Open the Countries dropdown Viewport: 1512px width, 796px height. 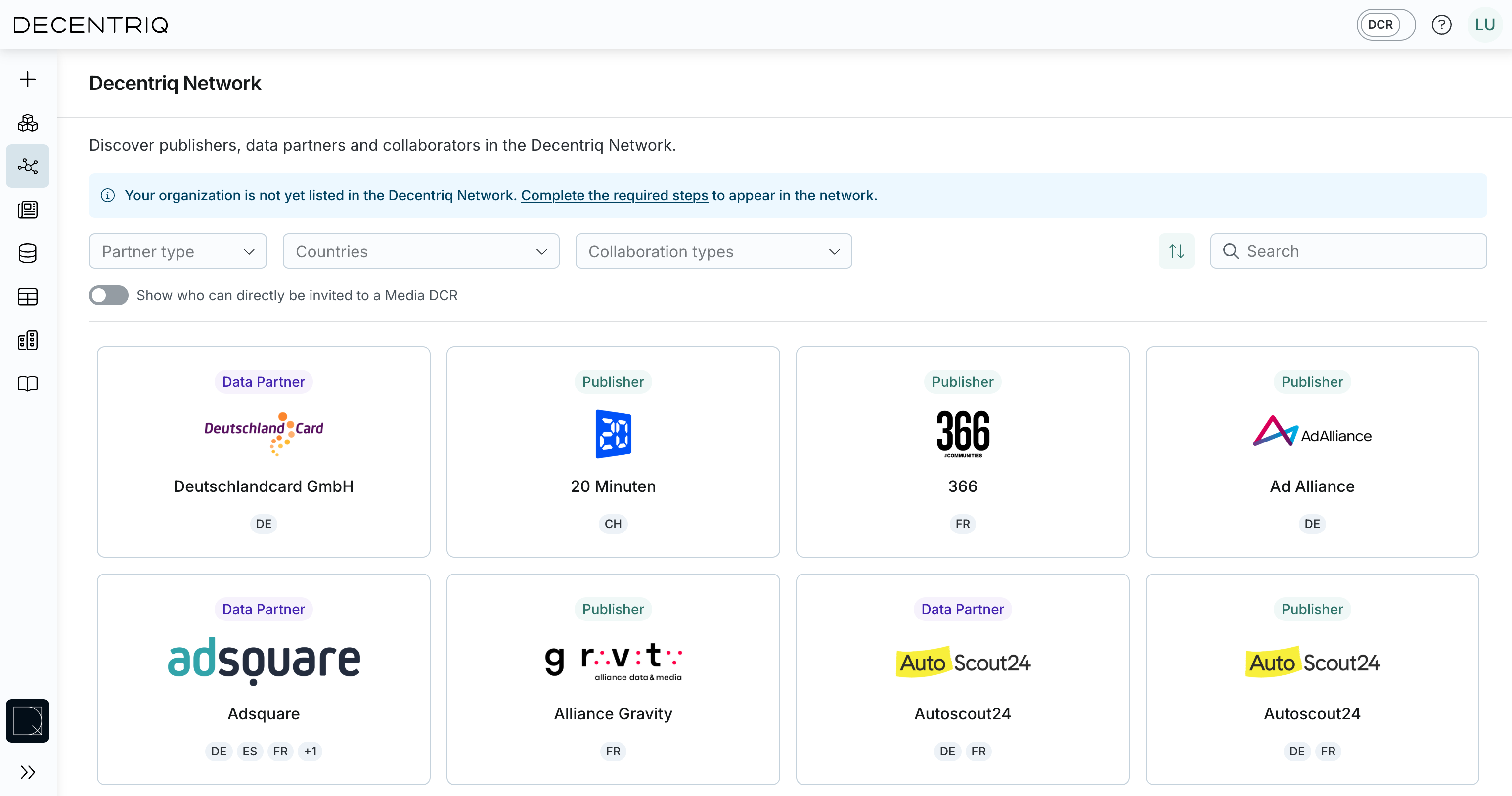tap(420, 251)
